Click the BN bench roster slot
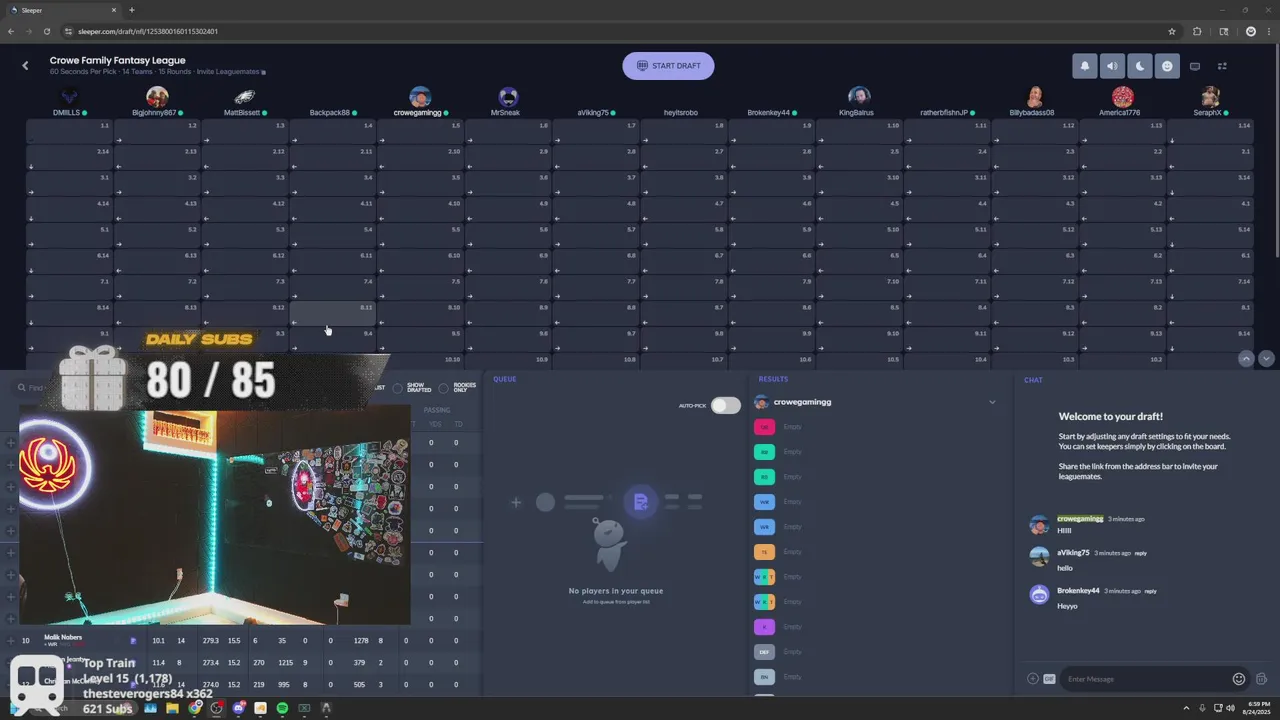This screenshot has height=720, width=1280. pyautogui.click(x=764, y=677)
